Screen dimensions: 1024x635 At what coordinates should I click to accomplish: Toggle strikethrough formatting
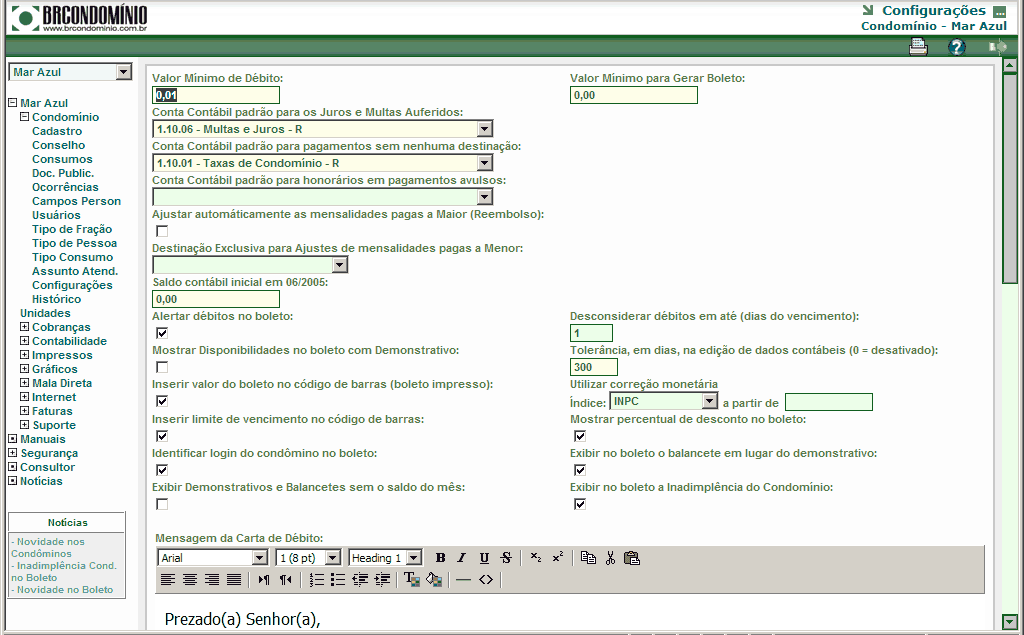coord(506,558)
